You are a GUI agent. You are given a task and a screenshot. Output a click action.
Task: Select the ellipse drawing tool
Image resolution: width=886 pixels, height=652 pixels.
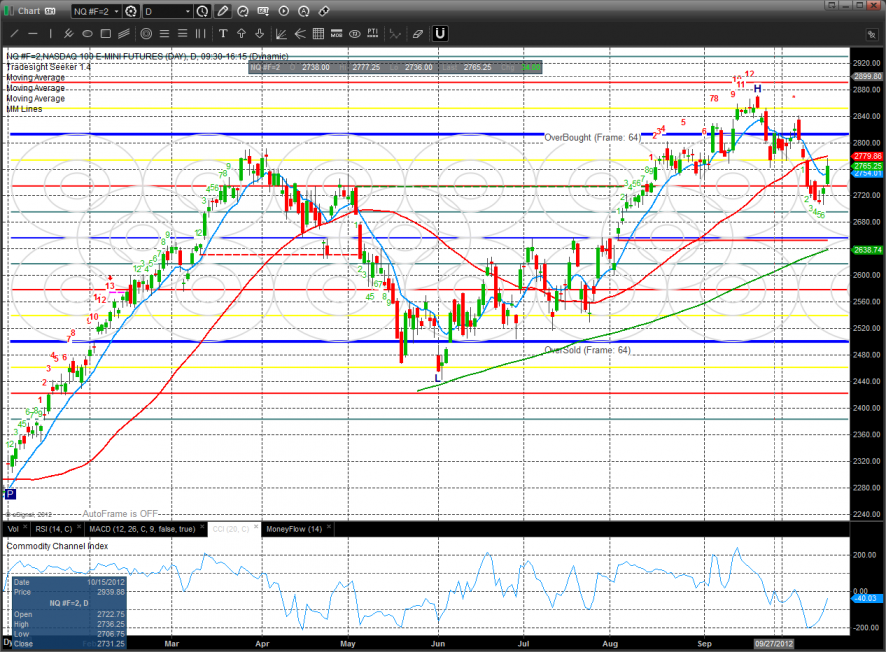(x=87, y=34)
